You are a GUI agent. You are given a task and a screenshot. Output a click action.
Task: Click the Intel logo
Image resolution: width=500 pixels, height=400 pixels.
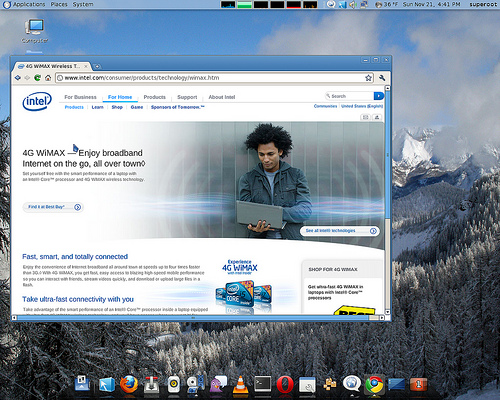37,101
